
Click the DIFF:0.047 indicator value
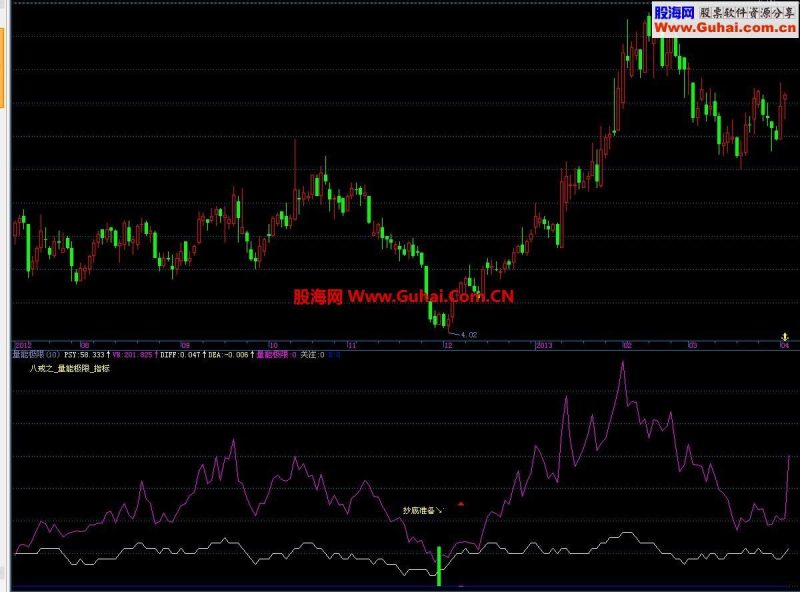tap(180, 354)
